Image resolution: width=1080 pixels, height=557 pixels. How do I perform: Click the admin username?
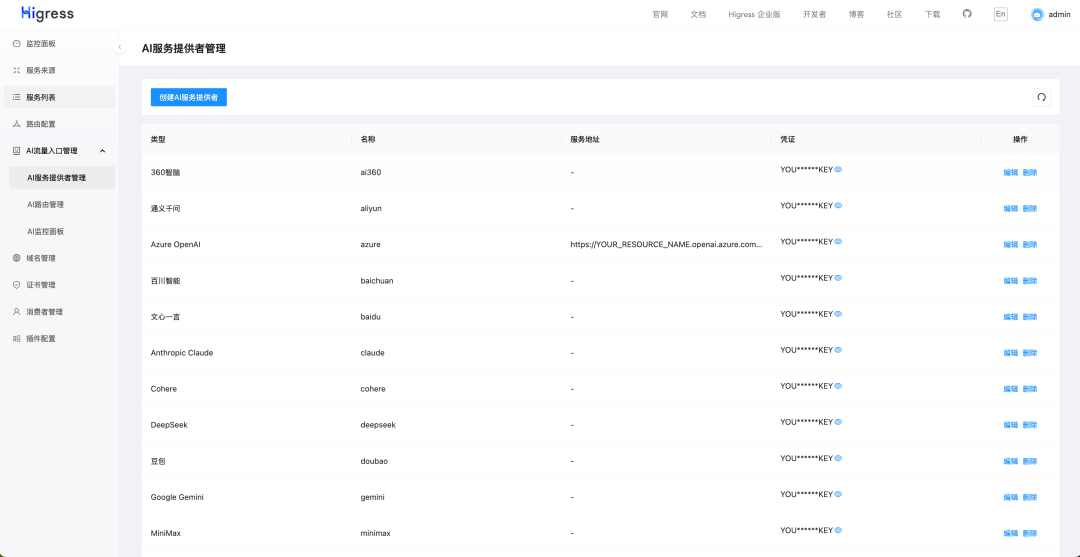pos(1059,14)
